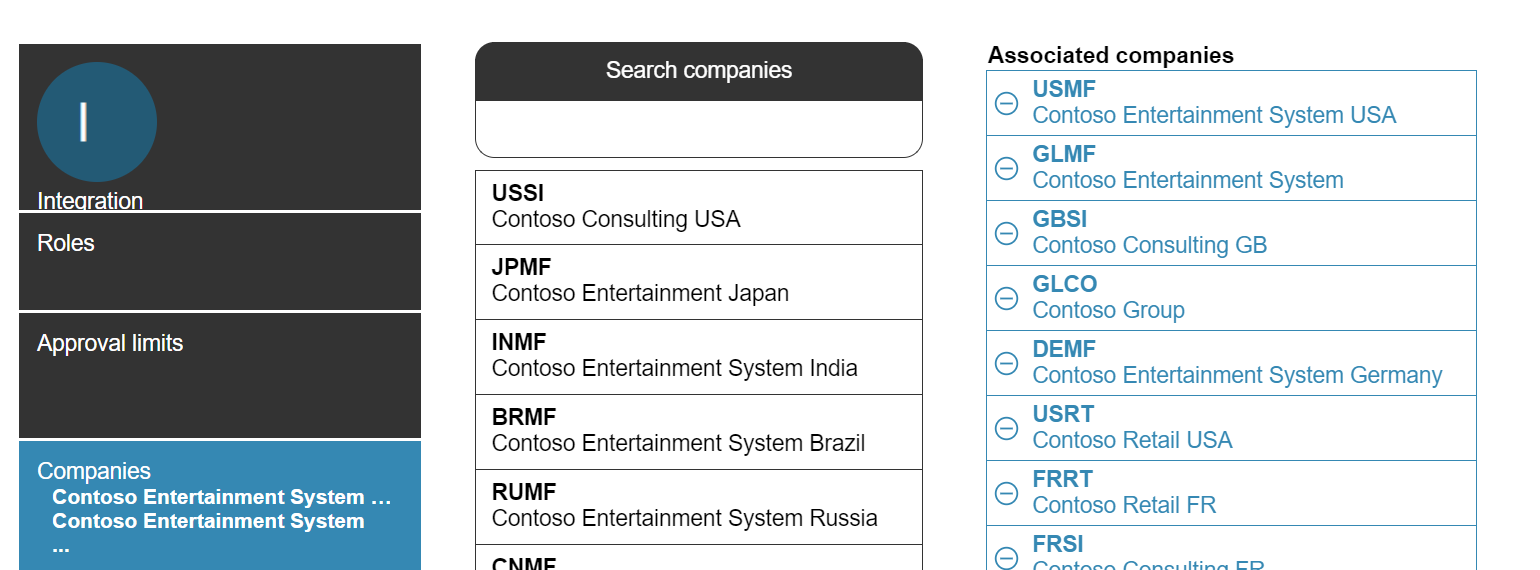Add INMF Contoso Entertainment System India
Screen dimensions: 1540x570
click(x=699, y=357)
